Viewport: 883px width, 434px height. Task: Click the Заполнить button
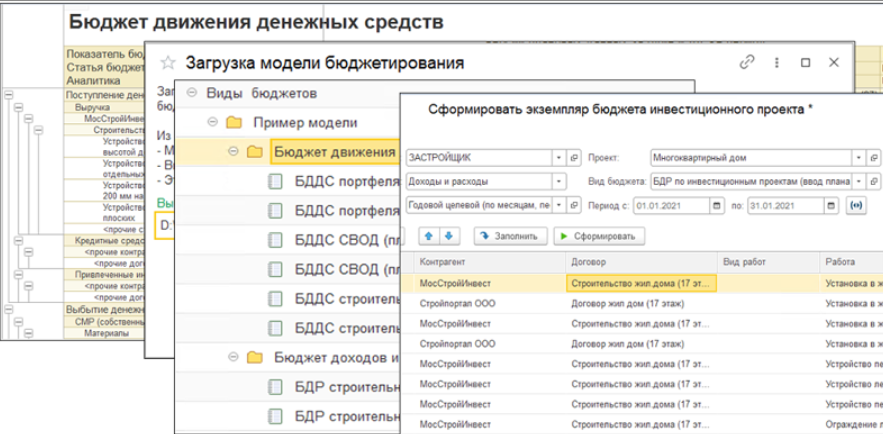(510, 236)
